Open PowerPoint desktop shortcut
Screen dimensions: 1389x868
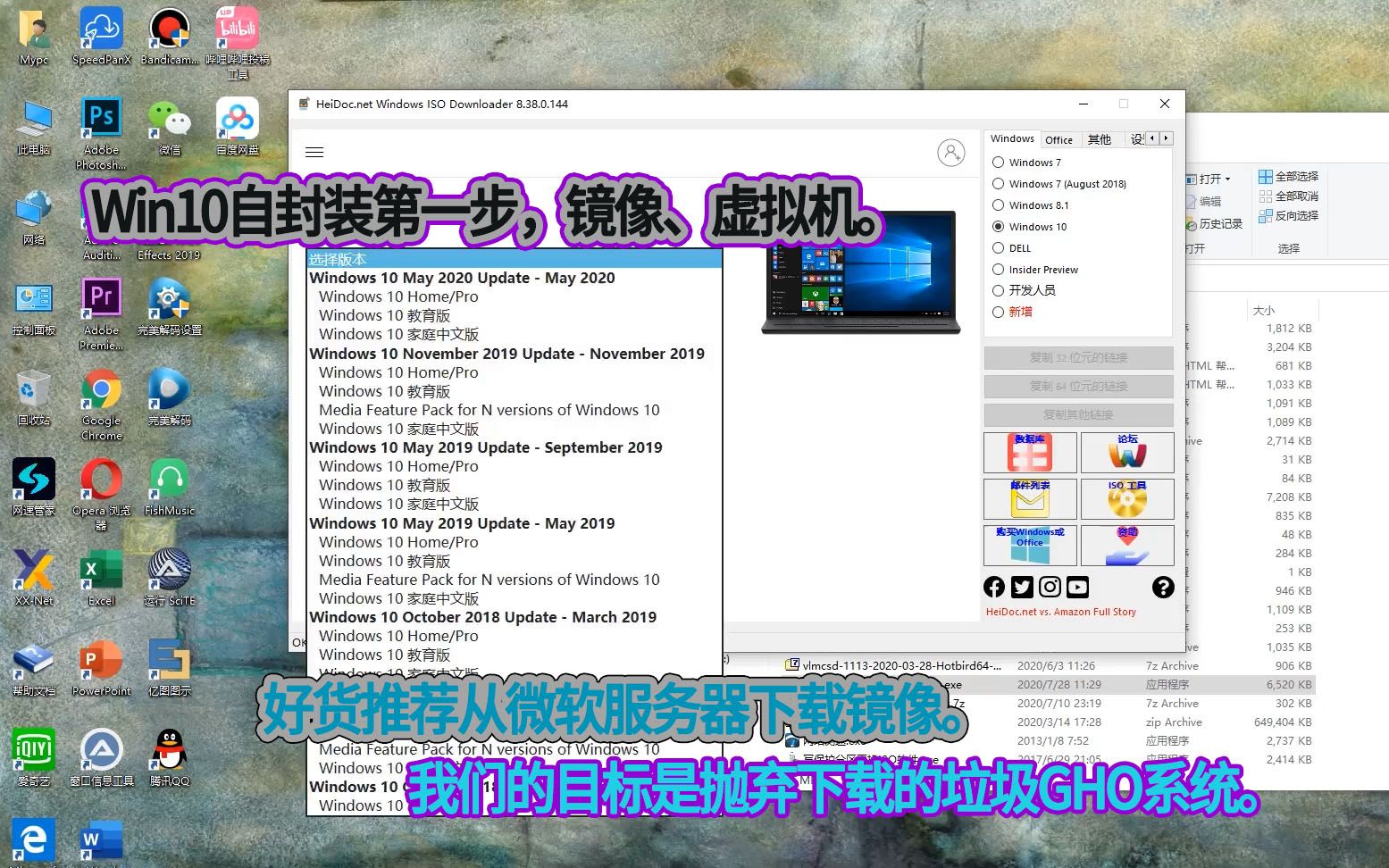(x=102, y=668)
